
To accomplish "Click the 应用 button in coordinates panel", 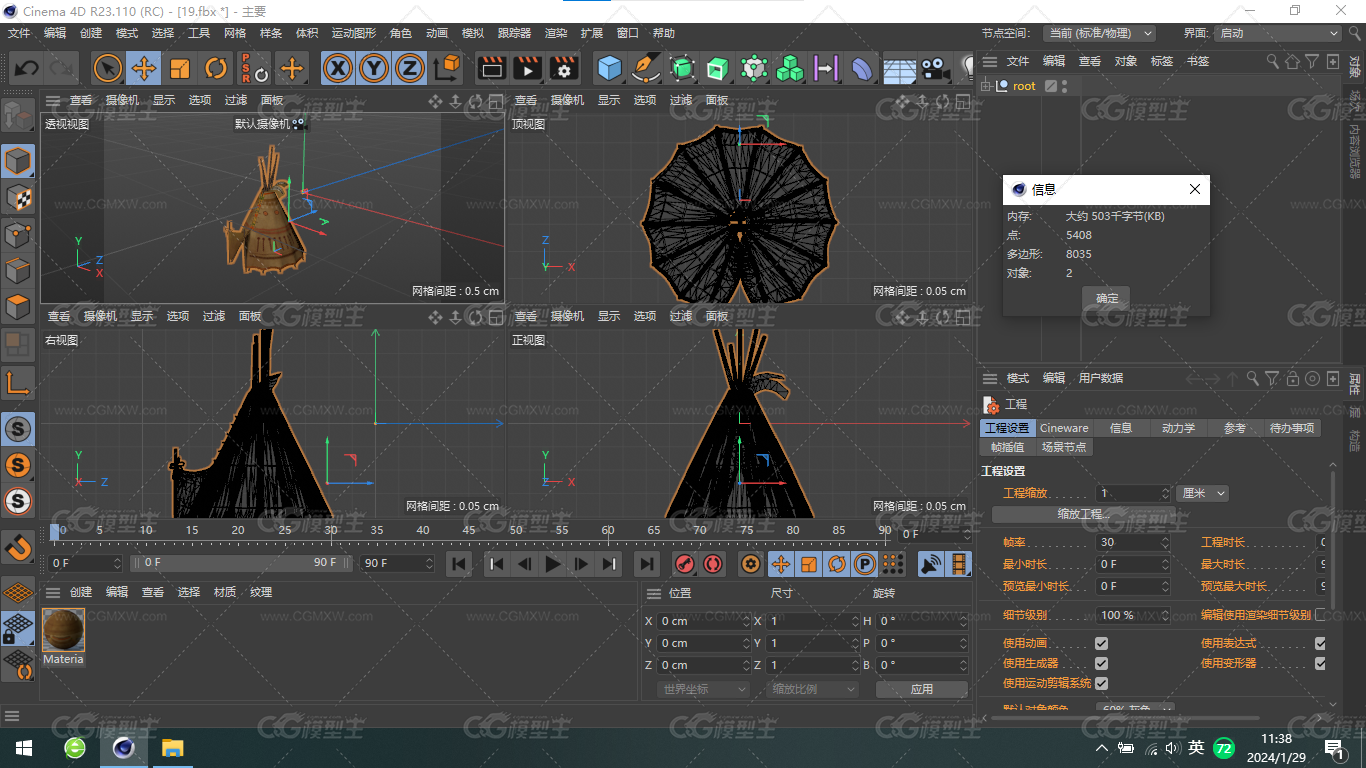I will (921, 689).
